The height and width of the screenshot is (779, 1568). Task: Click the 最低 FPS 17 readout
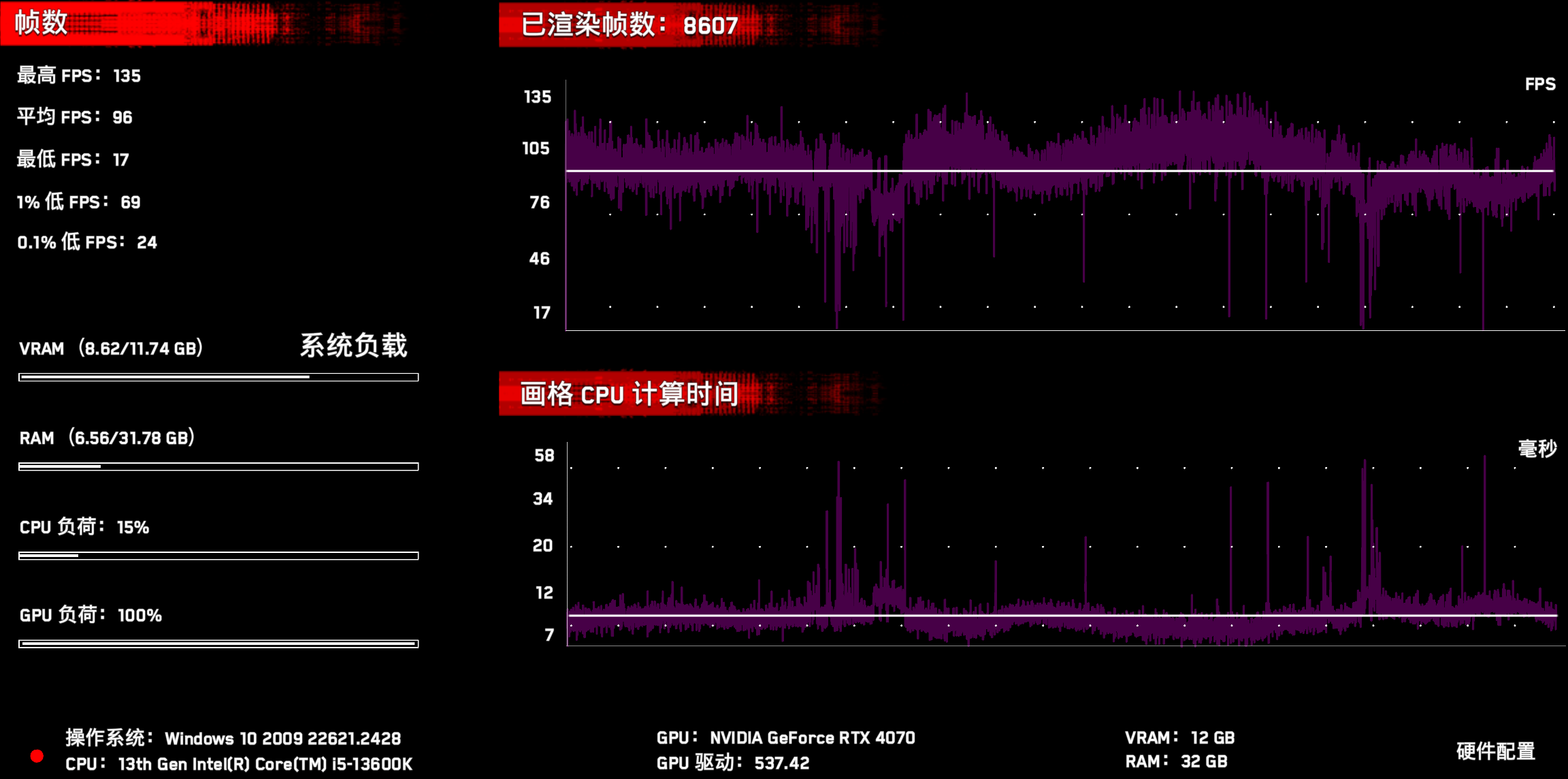[x=73, y=159]
